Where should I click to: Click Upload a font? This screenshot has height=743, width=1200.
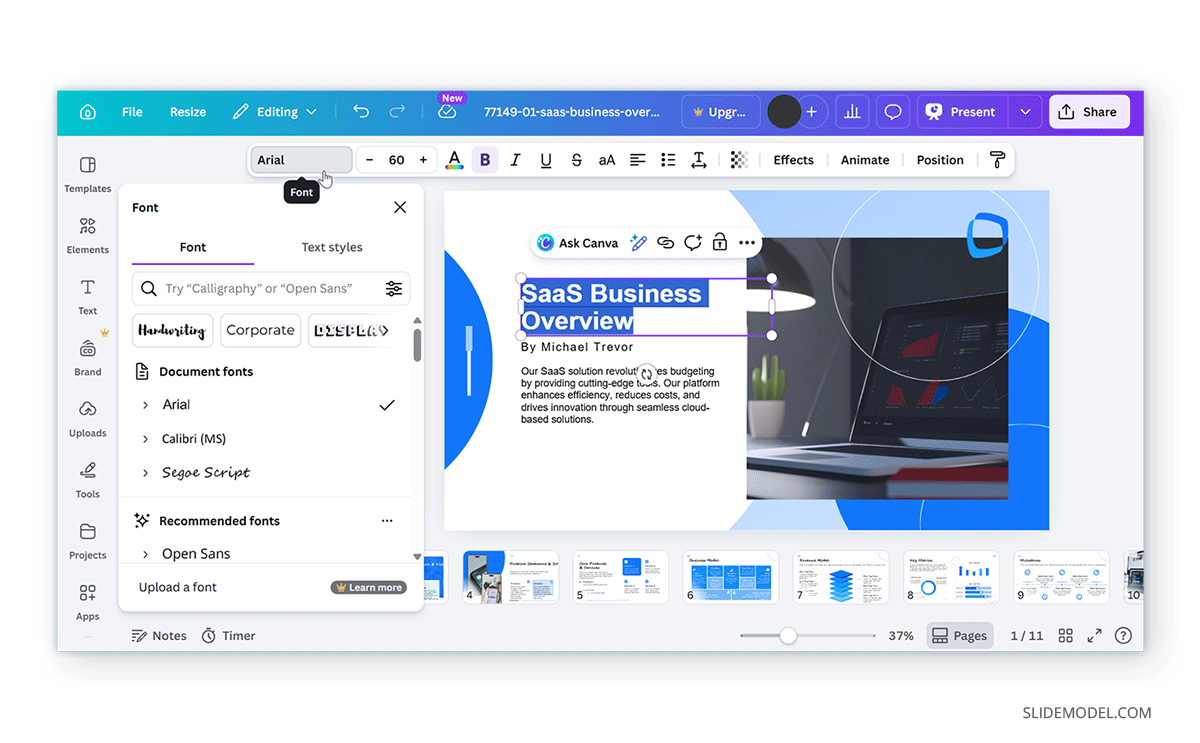pos(178,587)
